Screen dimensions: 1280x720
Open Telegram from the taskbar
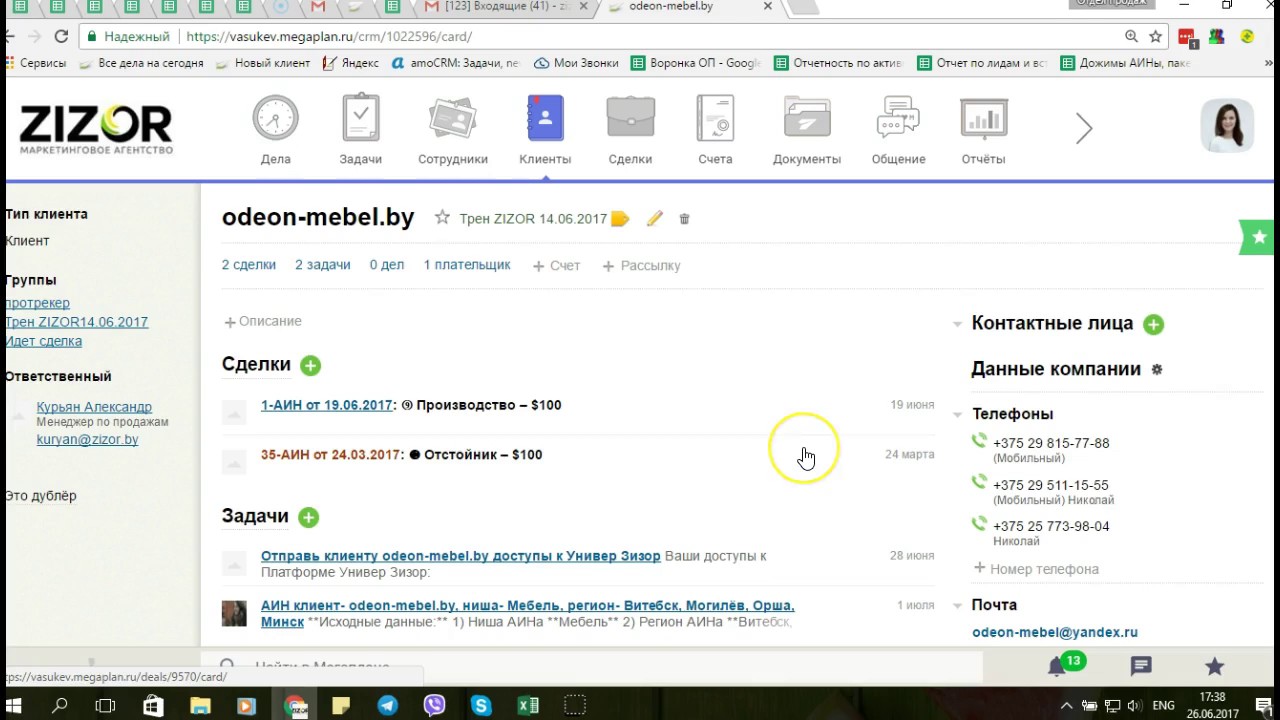point(388,706)
